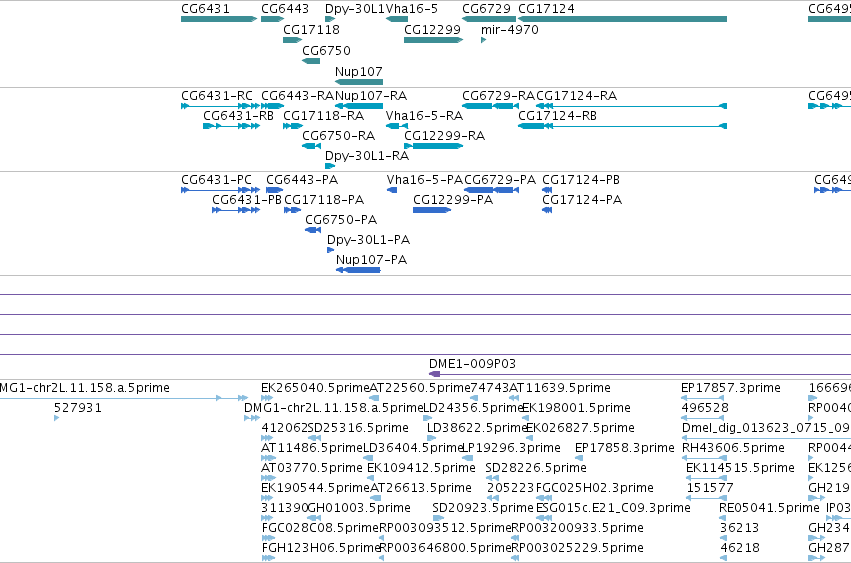Click protein label CG12299-PA
Image resolution: width=851 pixels, height=563 pixels.
[453, 200]
